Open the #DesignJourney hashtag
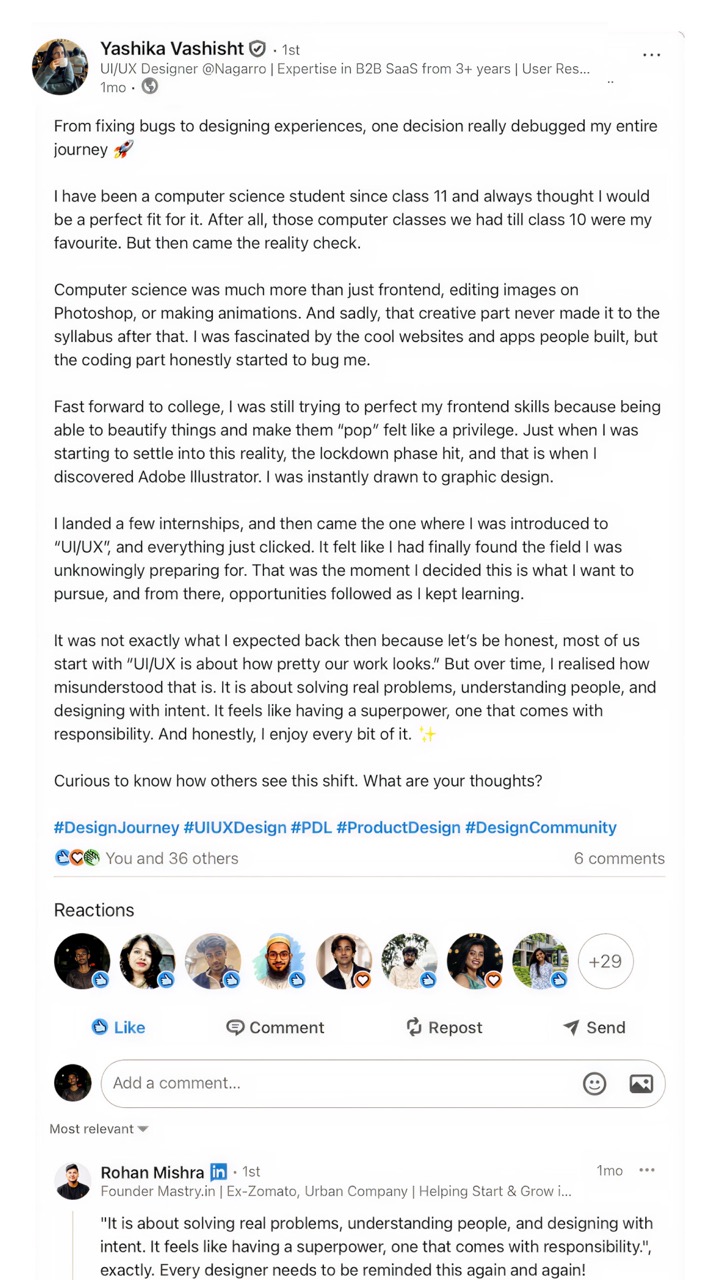720x1280 pixels. tap(116, 827)
